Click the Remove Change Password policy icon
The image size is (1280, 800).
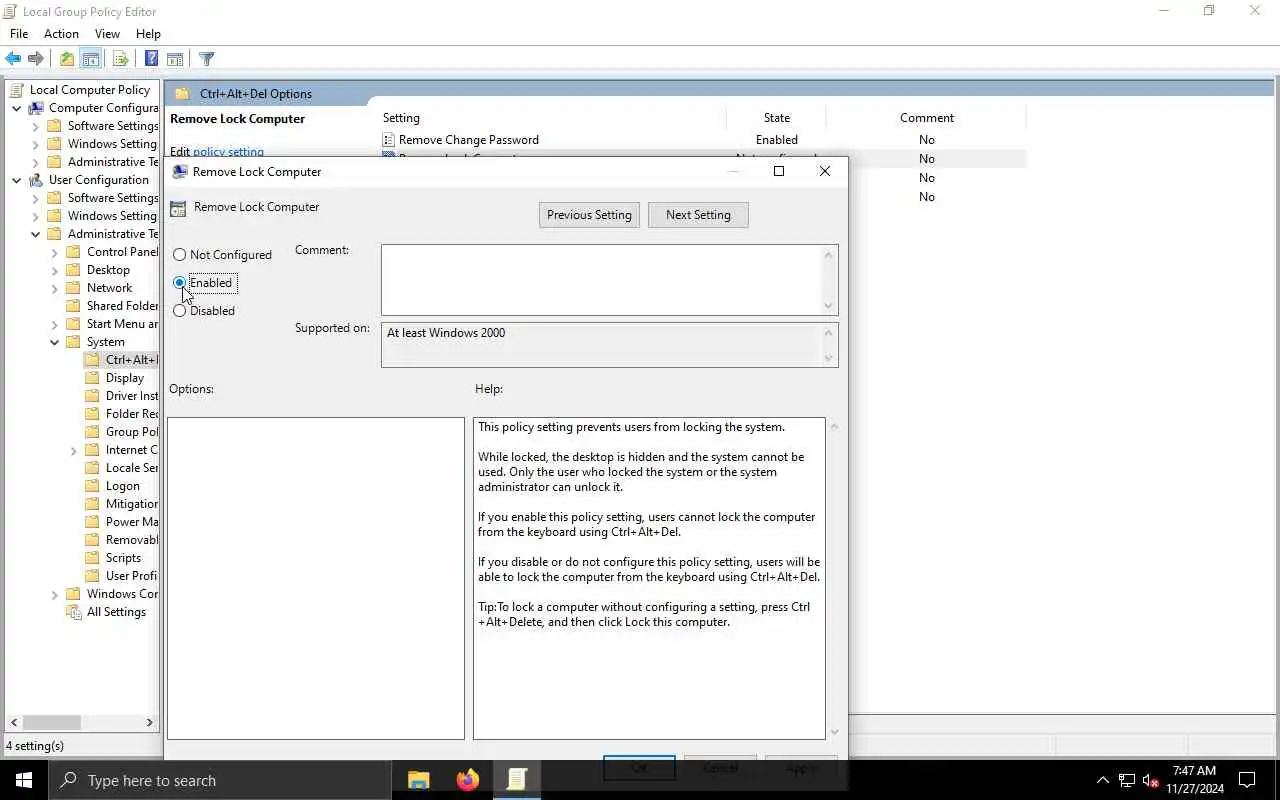pyautogui.click(x=389, y=140)
